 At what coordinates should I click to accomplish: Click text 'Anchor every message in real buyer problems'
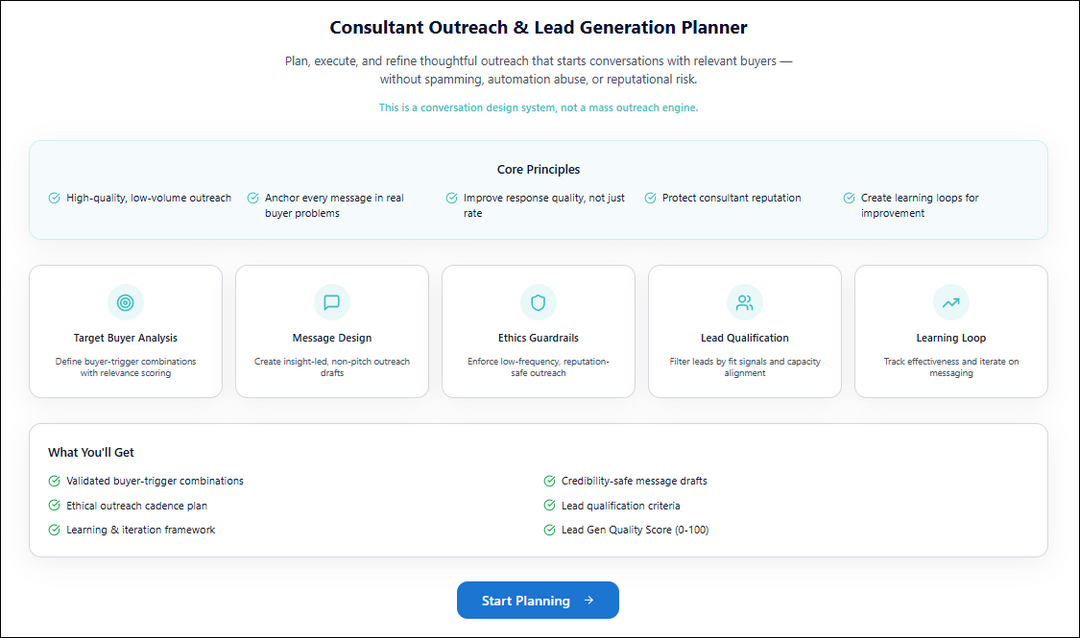[x=334, y=205]
